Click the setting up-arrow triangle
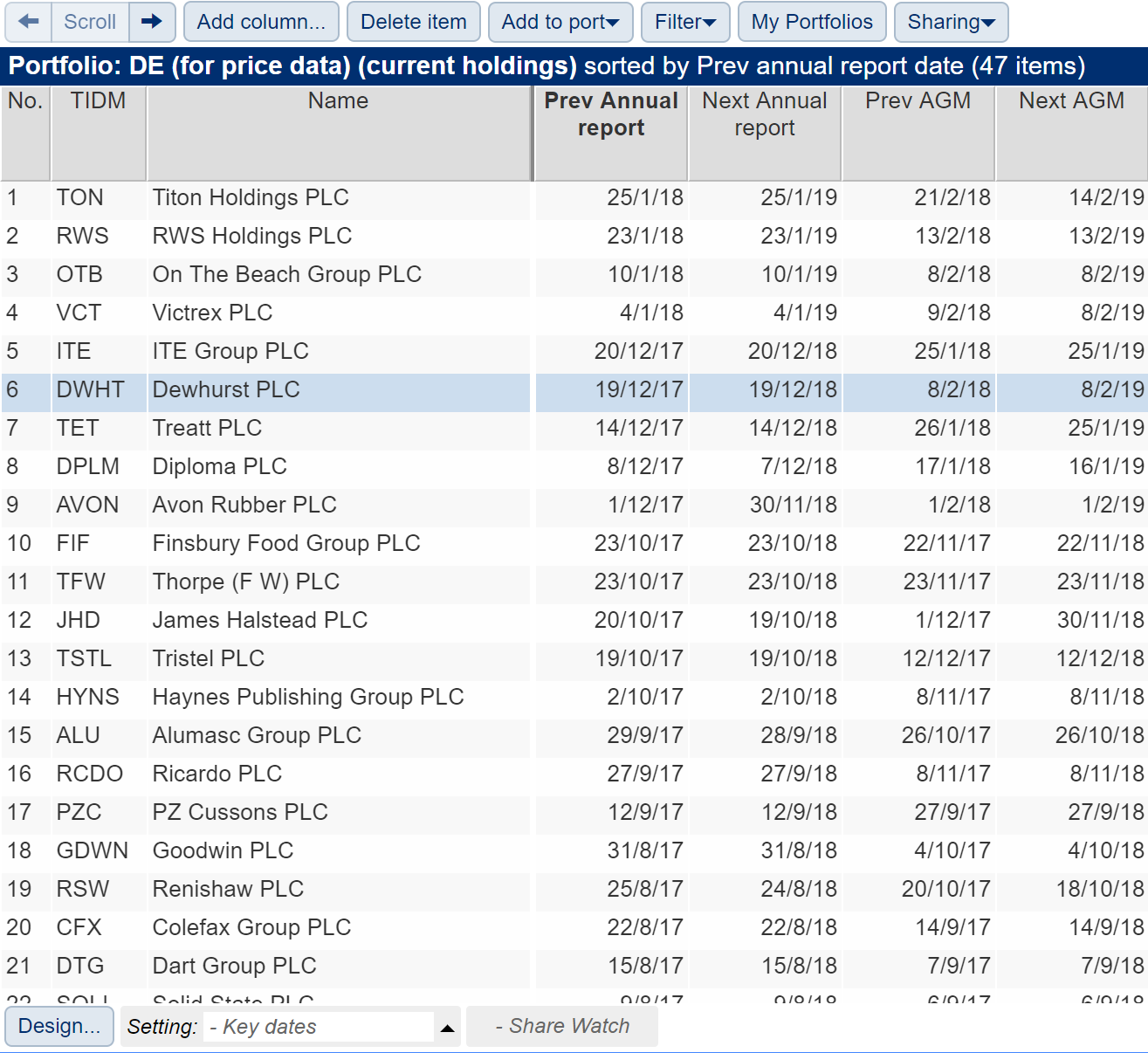The image size is (1148, 1053). tap(448, 1028)
